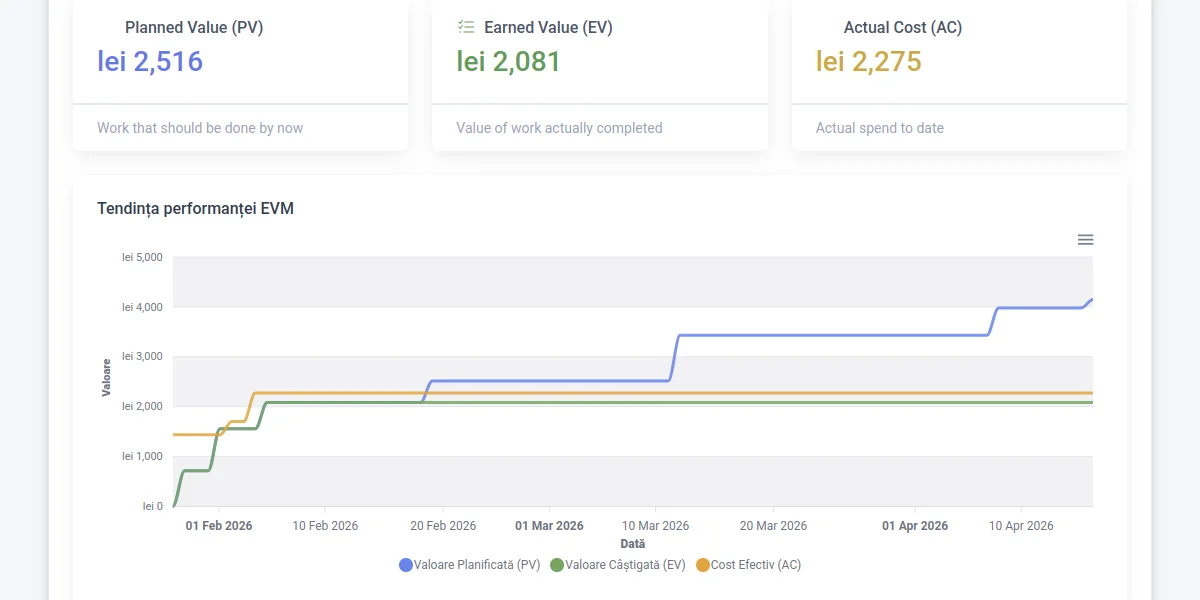Click the blue PV legend dot
This screenshot has height=600, width=1200.
point(404,564)
